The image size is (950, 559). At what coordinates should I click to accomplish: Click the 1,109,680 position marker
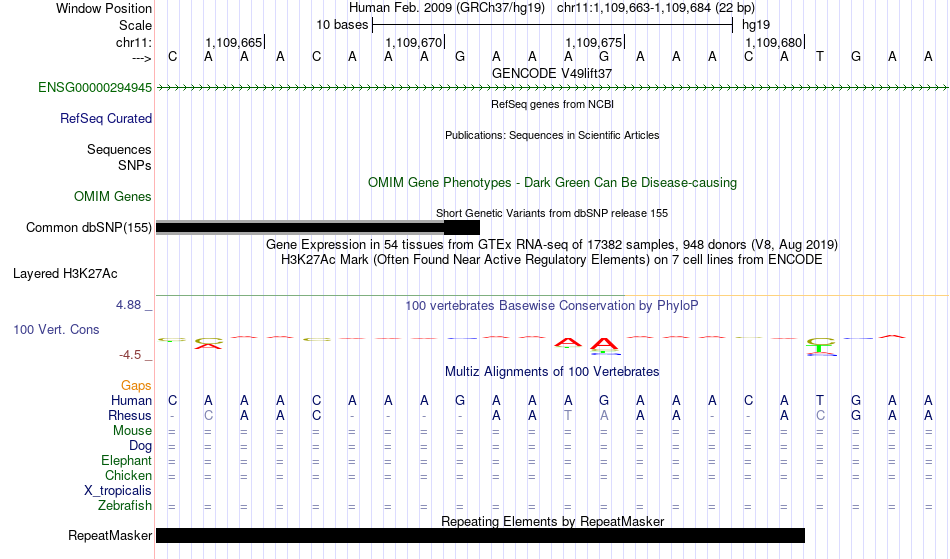(x=774, y=42)
